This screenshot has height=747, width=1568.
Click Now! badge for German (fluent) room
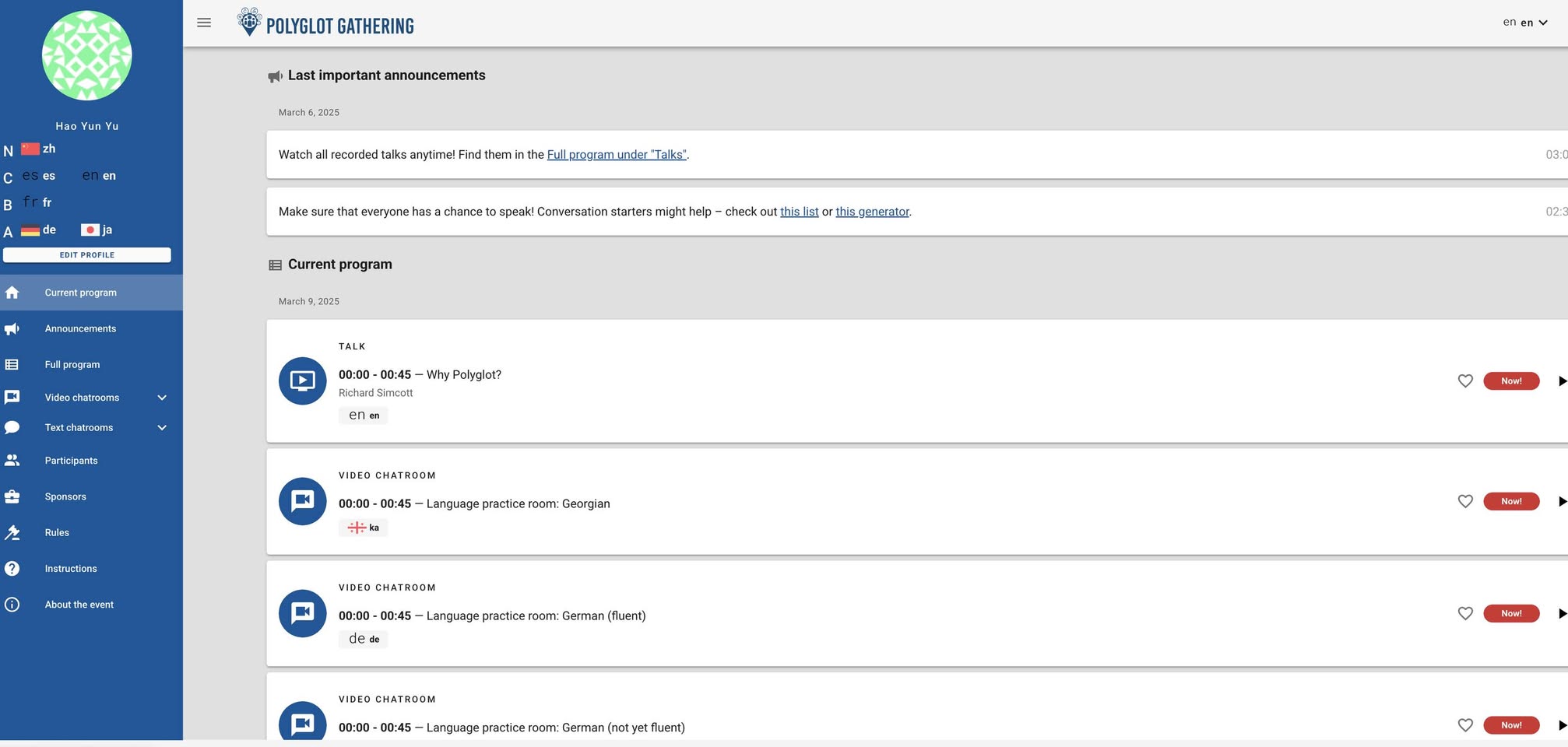1511,614
